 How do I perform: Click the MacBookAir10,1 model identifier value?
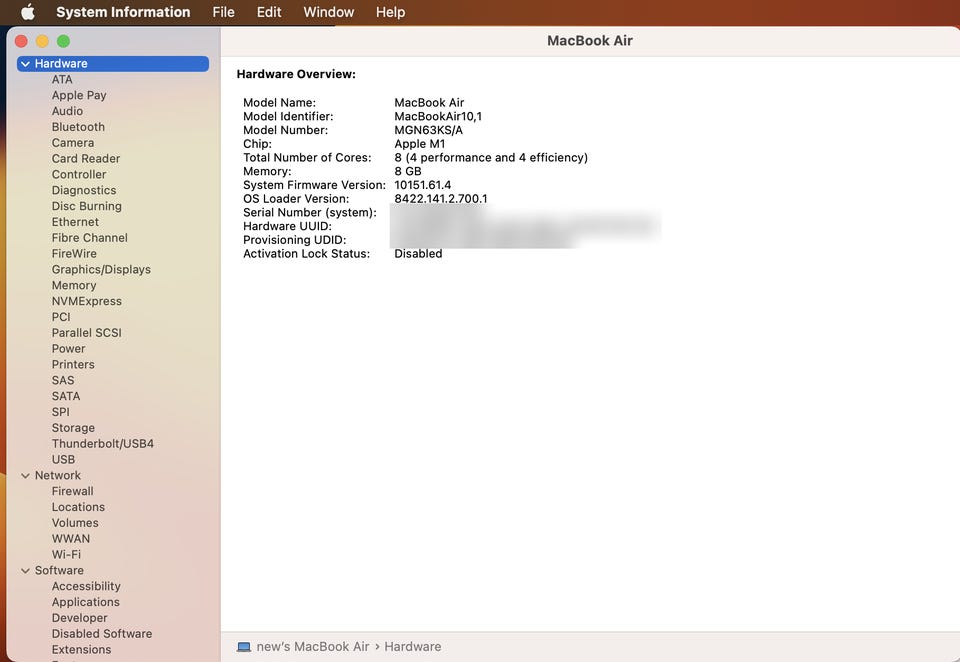(438, 116)
